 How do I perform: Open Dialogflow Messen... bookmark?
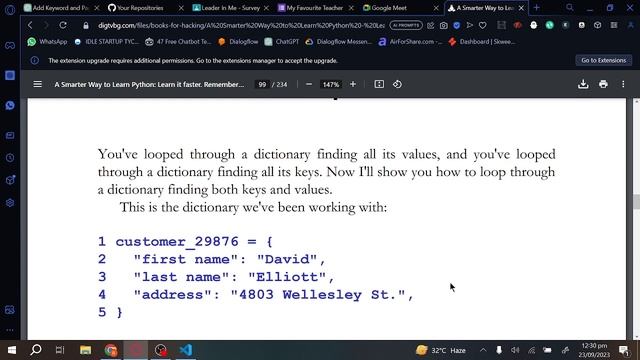tap(339, 42)
